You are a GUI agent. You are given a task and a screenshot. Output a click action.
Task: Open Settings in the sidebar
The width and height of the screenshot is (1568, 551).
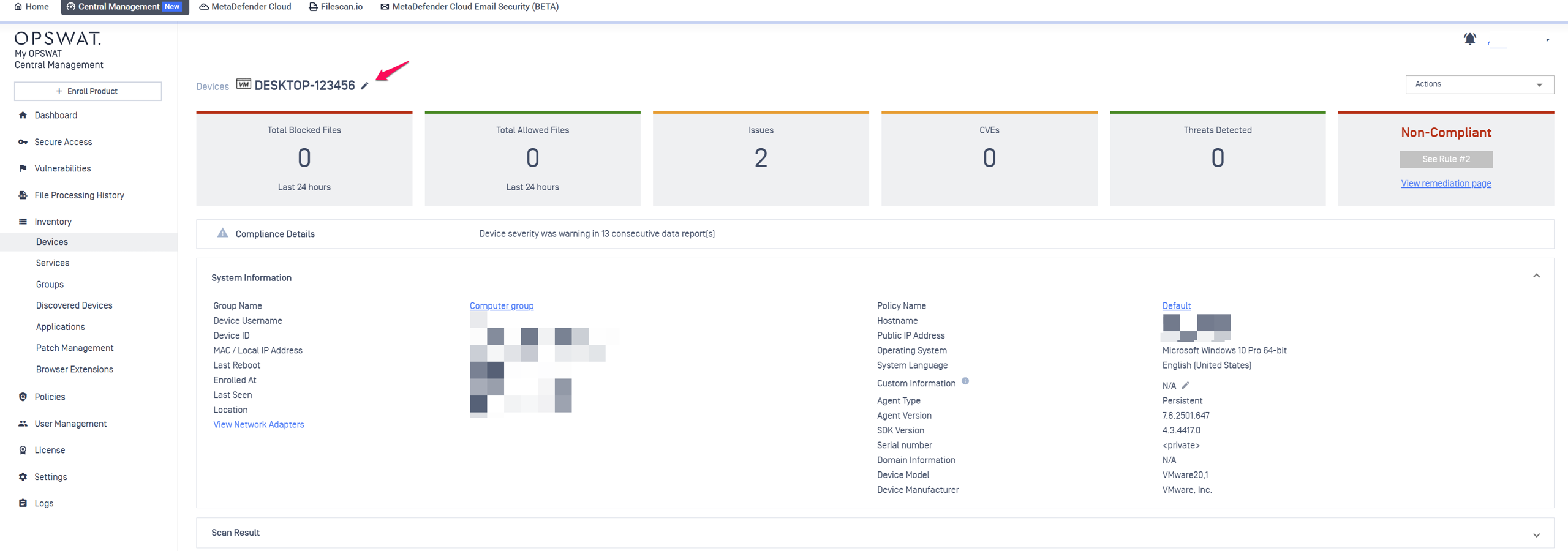coord(51,477)
